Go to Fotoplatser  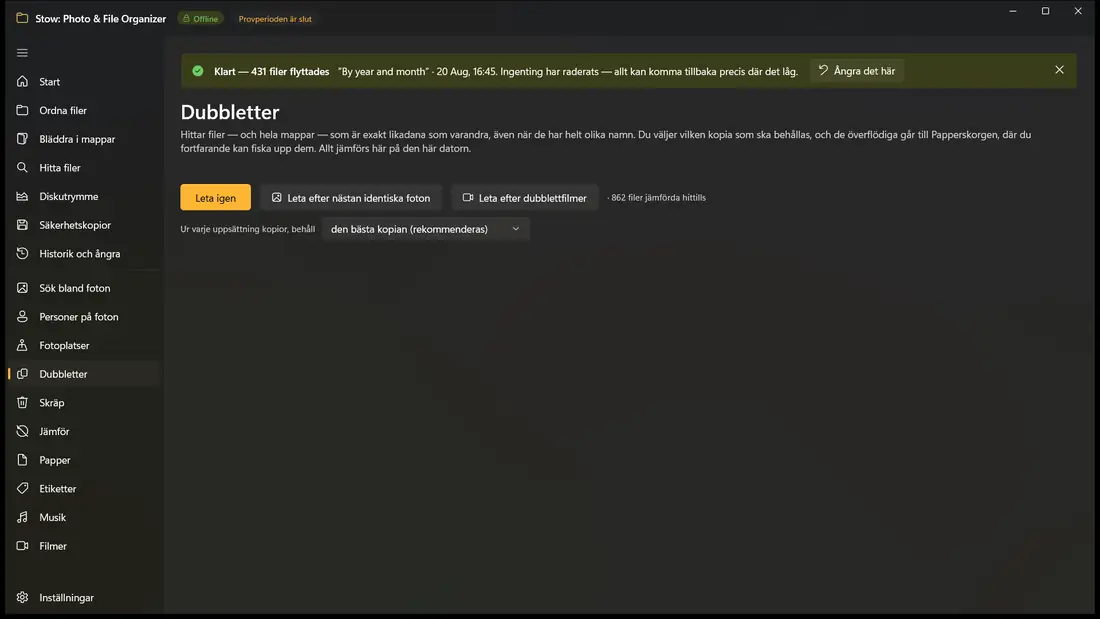click(x=84, y=345)
